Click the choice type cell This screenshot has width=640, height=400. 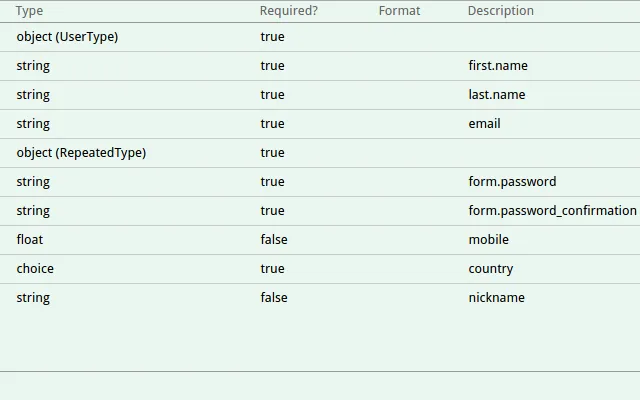point(35,269)
